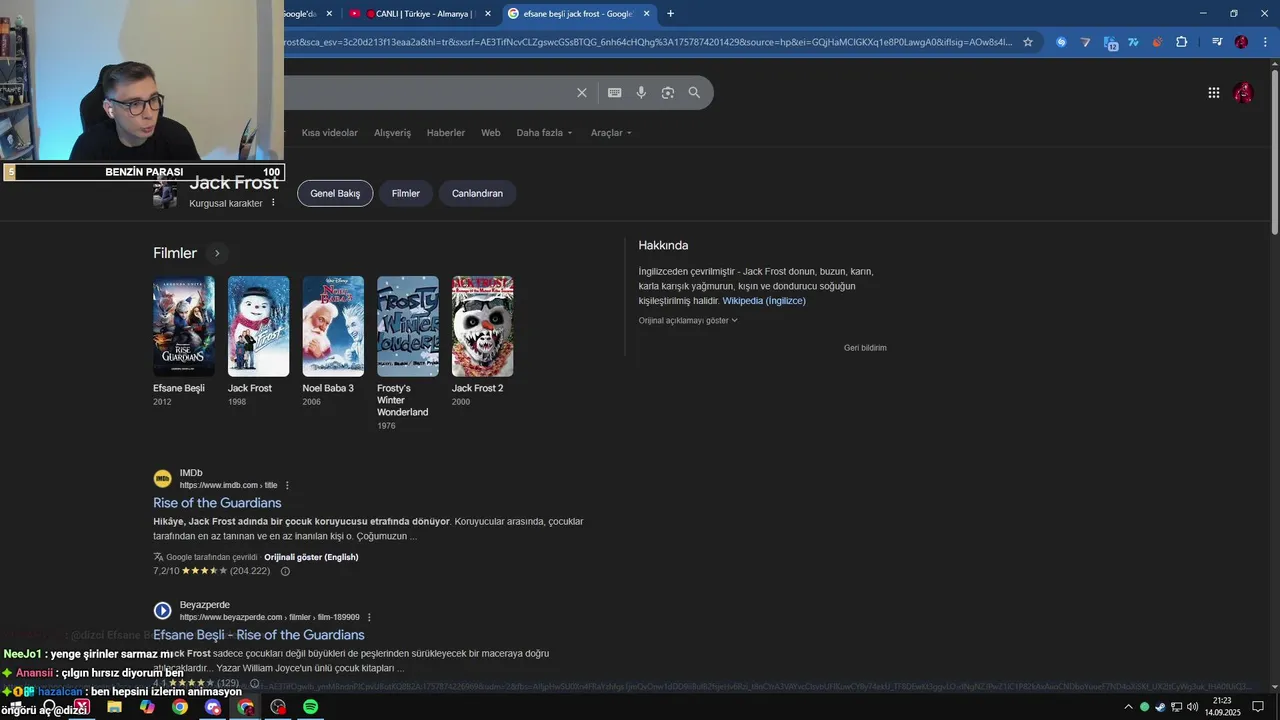Expand the Filmler section arrow
The height and width of the screenshot is (720, 1280).
217,253
